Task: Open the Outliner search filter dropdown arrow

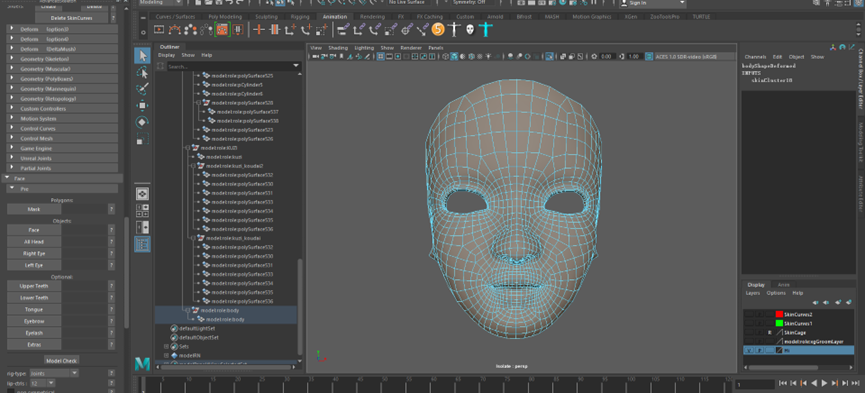Action: coord(296,66)
